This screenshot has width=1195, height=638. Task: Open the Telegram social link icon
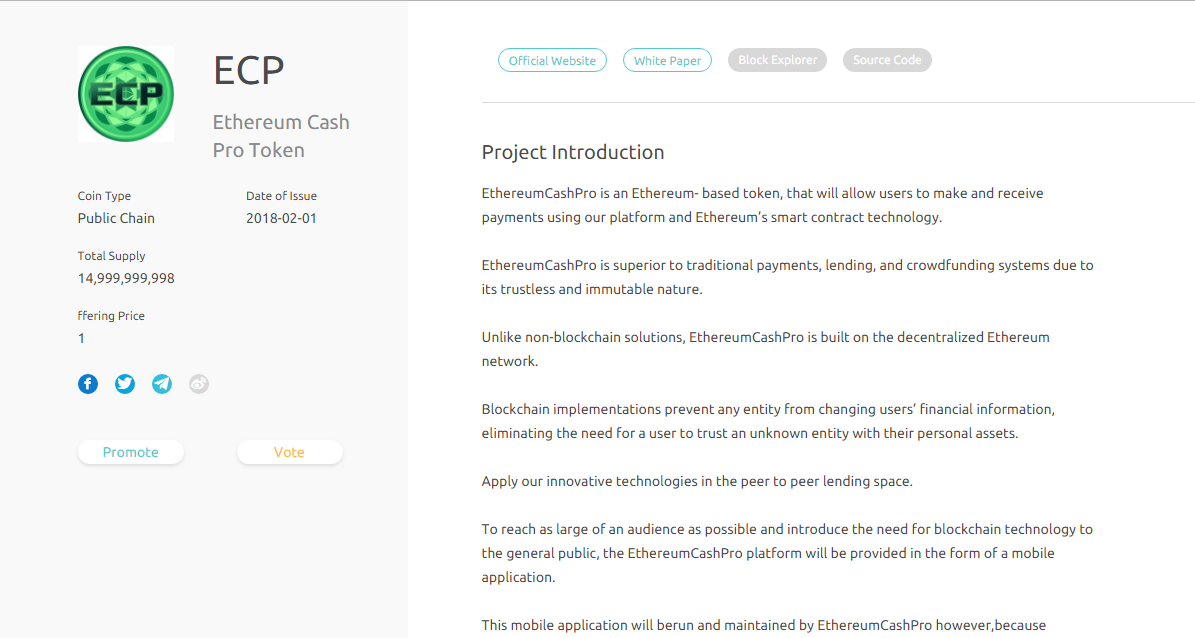tap(162, 384)
